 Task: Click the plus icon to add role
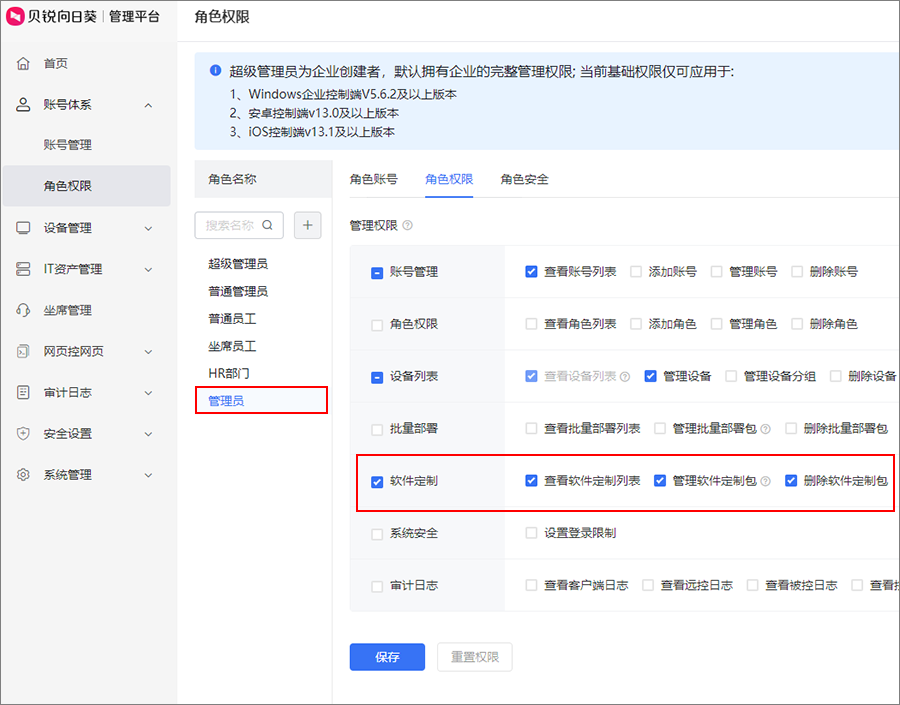[x=308, y=225]
